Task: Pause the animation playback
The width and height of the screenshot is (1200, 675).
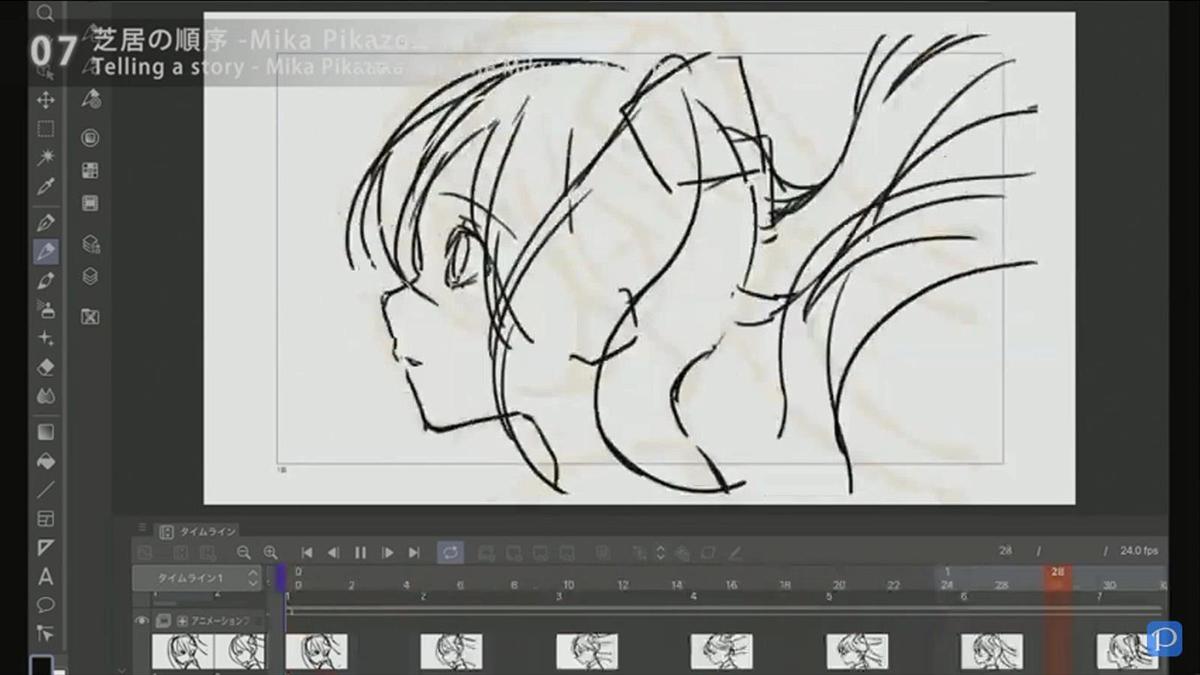Action: coord(360,552)
